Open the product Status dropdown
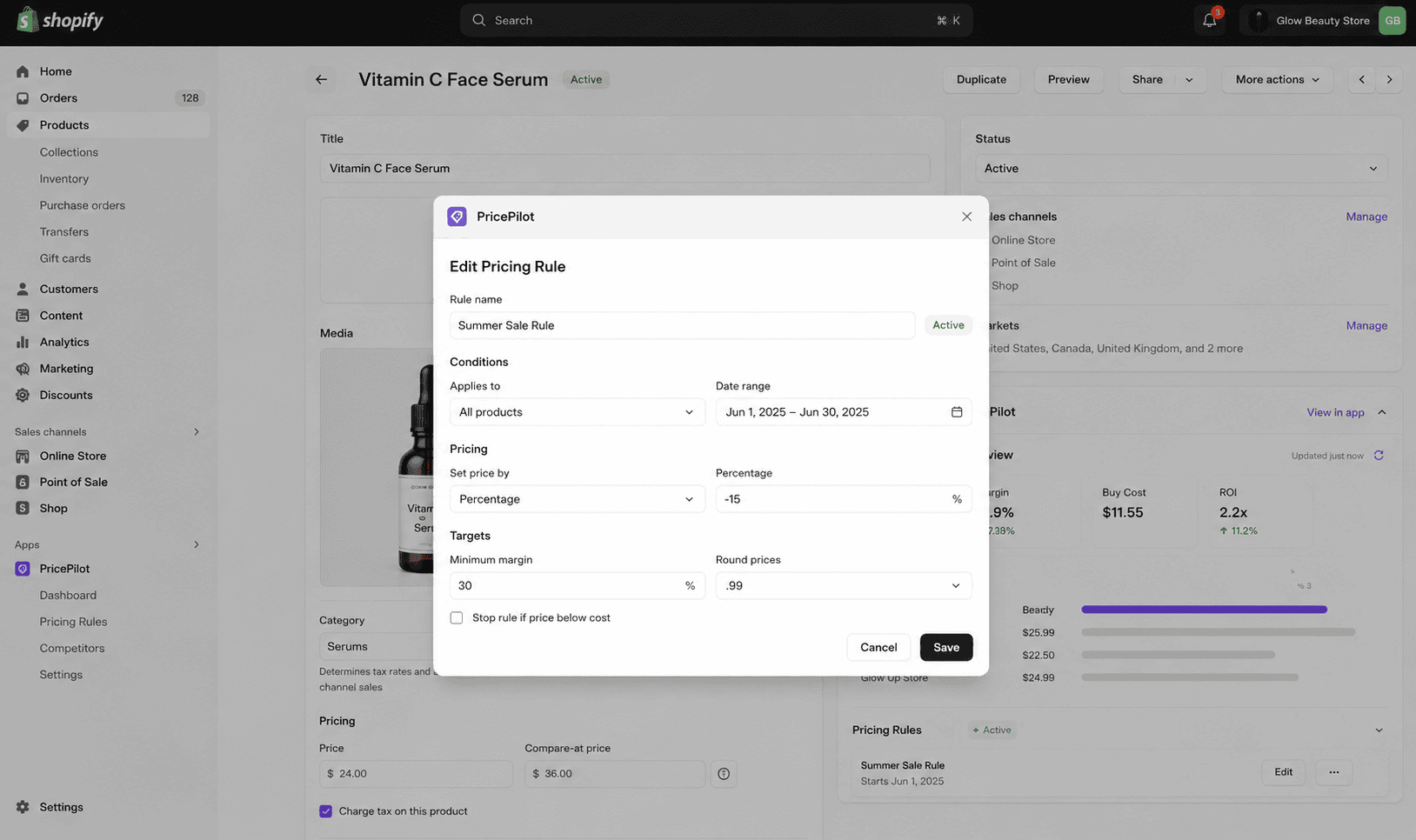 [x=1181, y=169]
